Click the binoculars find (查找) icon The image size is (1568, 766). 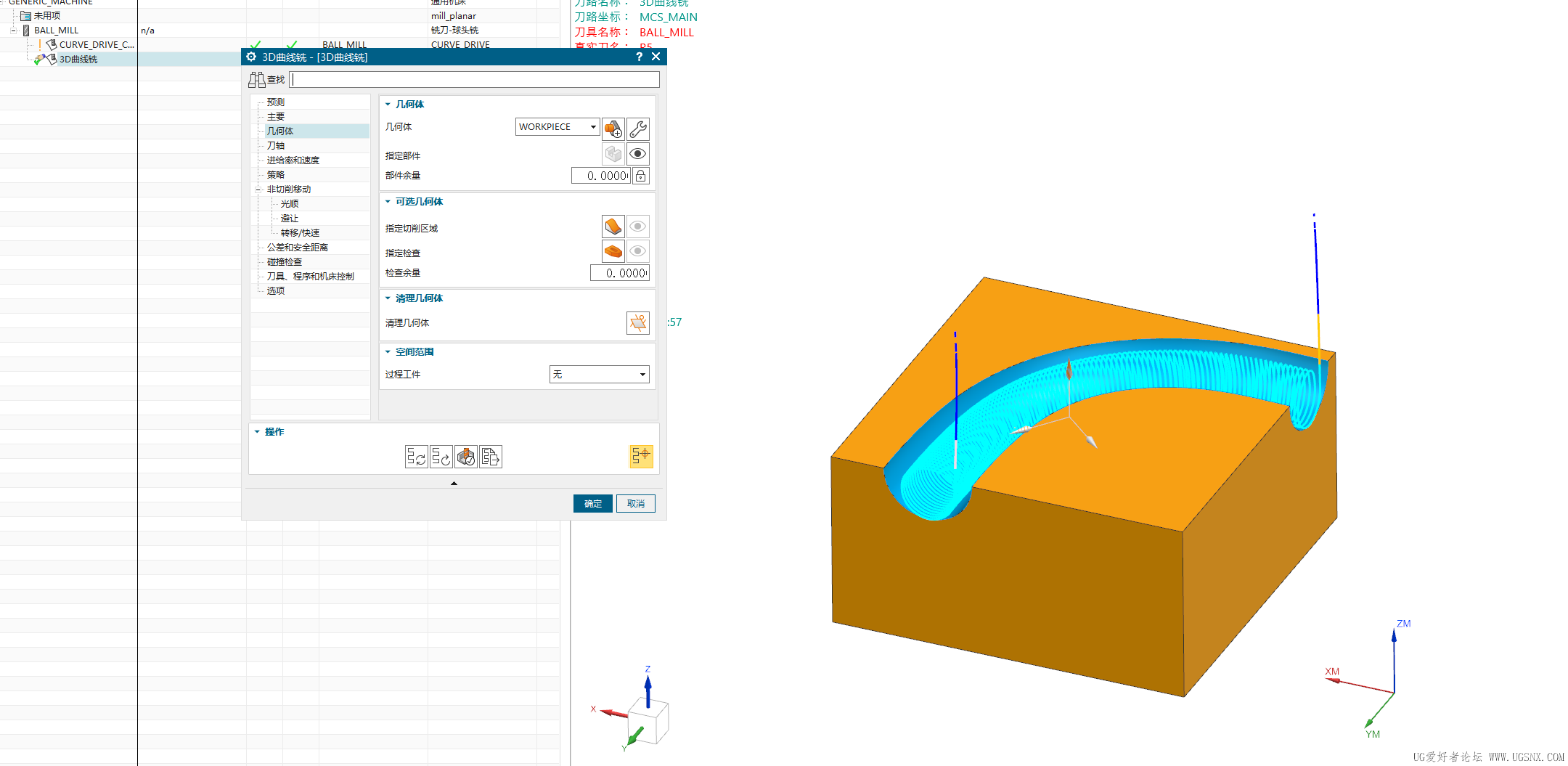tap(257, 80)
